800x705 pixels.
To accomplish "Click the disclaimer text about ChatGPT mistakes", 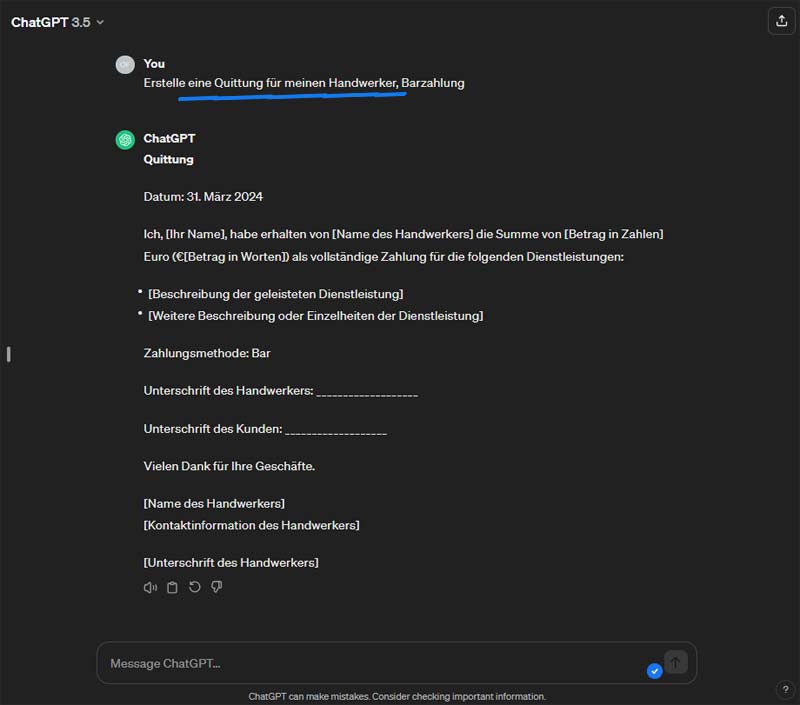I will click(397, 696).
